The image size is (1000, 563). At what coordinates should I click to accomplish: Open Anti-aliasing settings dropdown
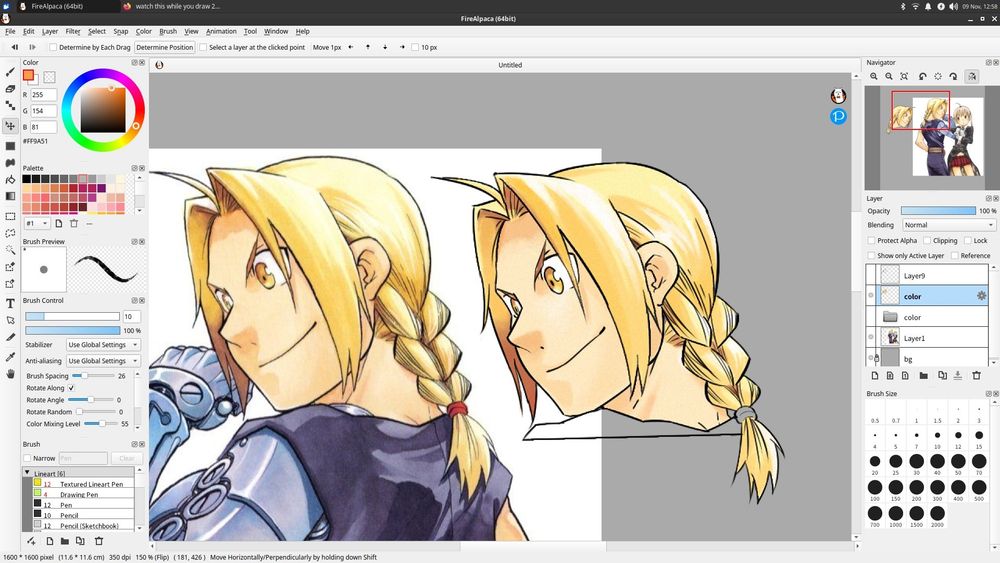(103, 361)
